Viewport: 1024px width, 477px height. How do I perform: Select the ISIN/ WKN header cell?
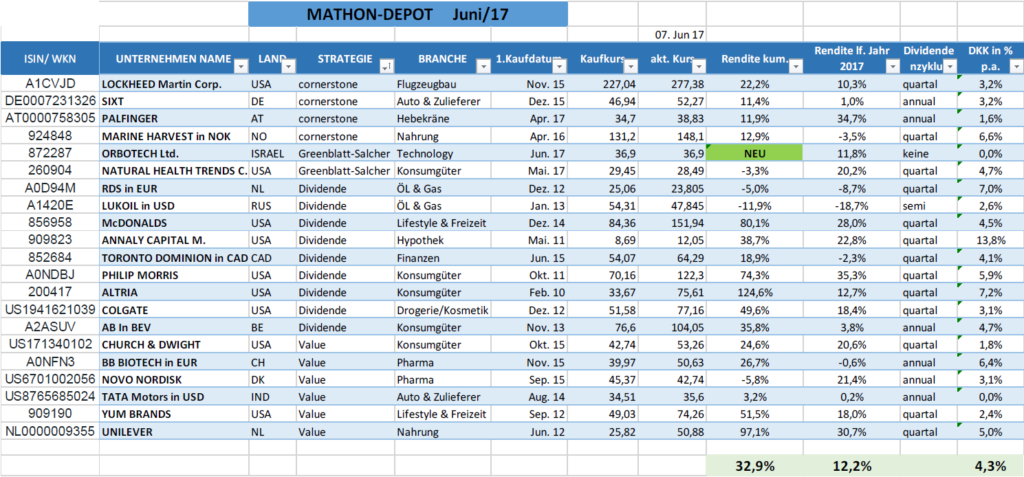pyautogui.click(x=50, y=58)
